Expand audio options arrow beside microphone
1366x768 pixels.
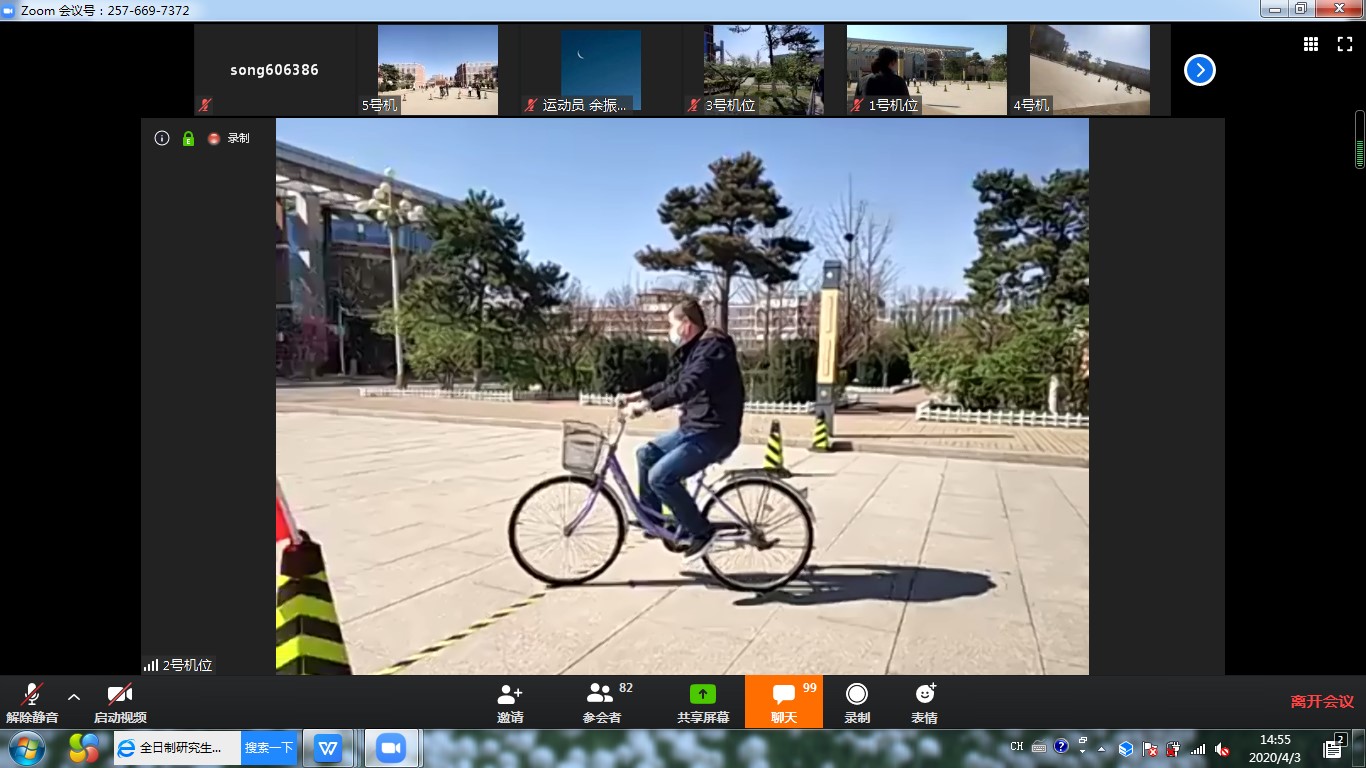[x=74, y=696]
